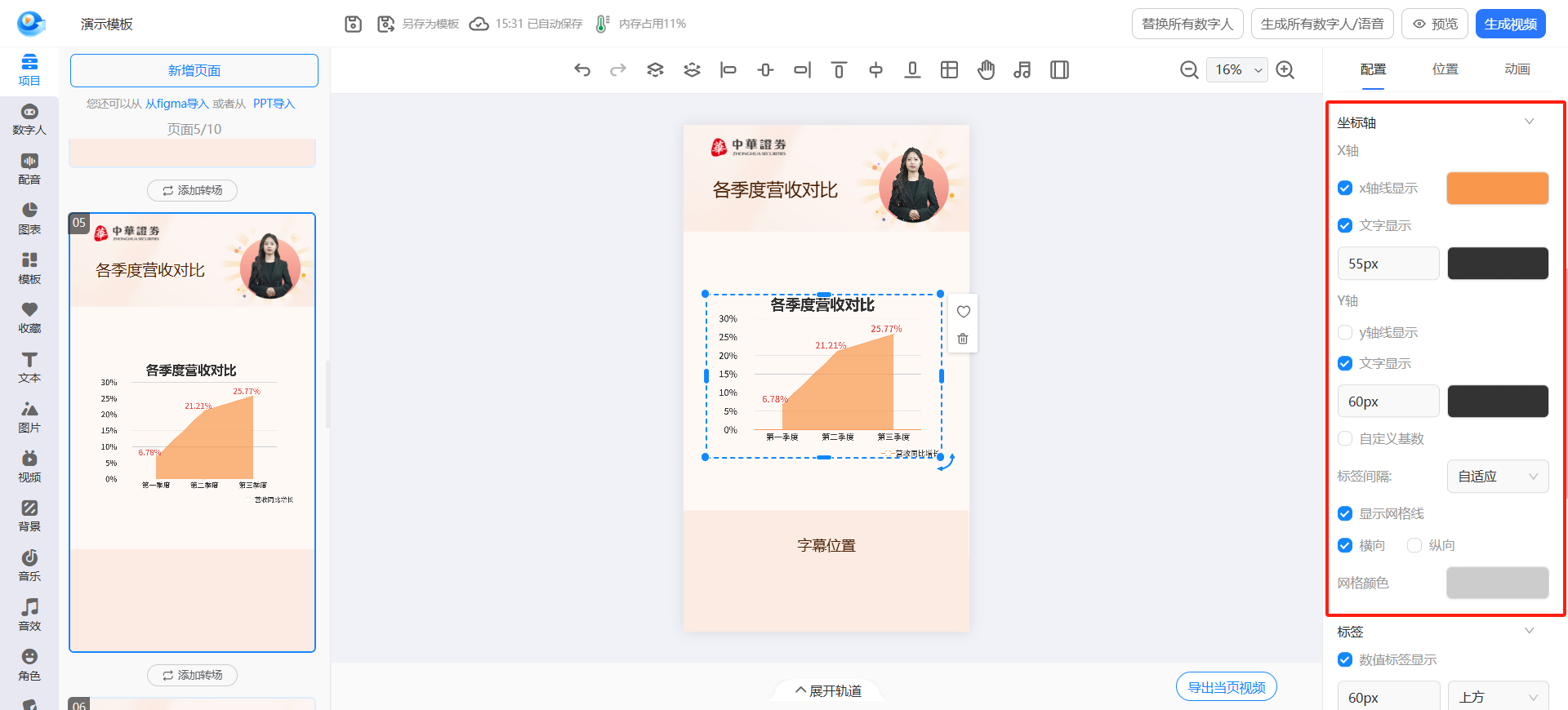The height and width of the screenshot is (710, 1568).
Task: Enable the y轴线显示 checkbox
Action: [1345, 332]
